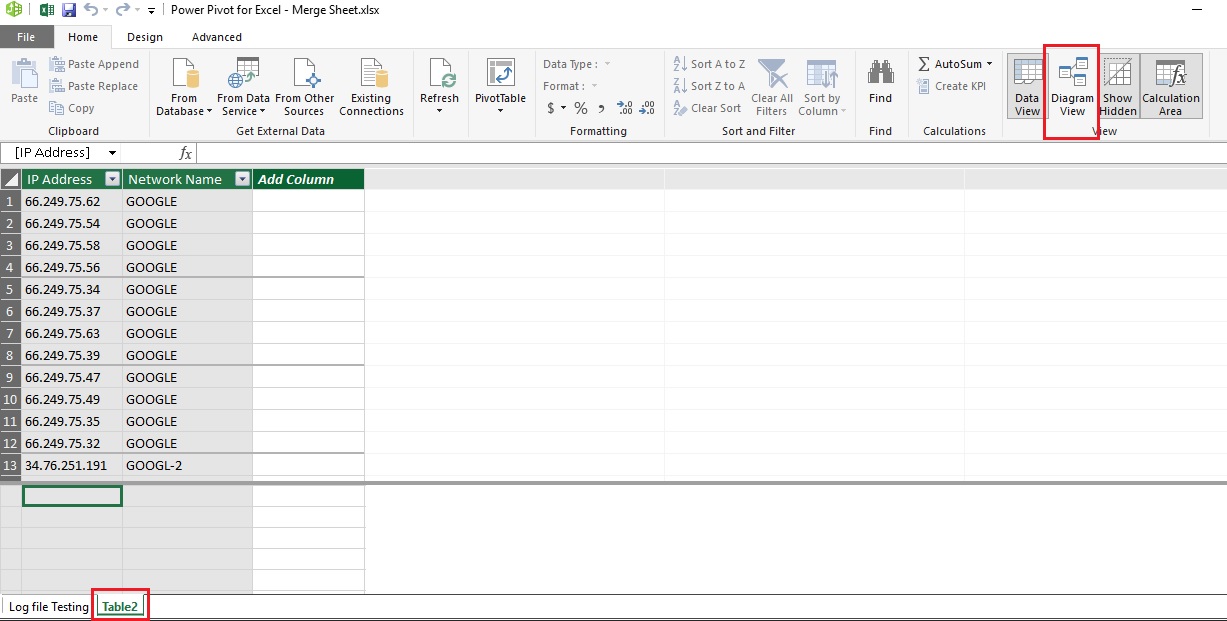This screenshot has width=1227, height=621.
Task: Open the IP Address column filter
Action: tap(112, 179)
